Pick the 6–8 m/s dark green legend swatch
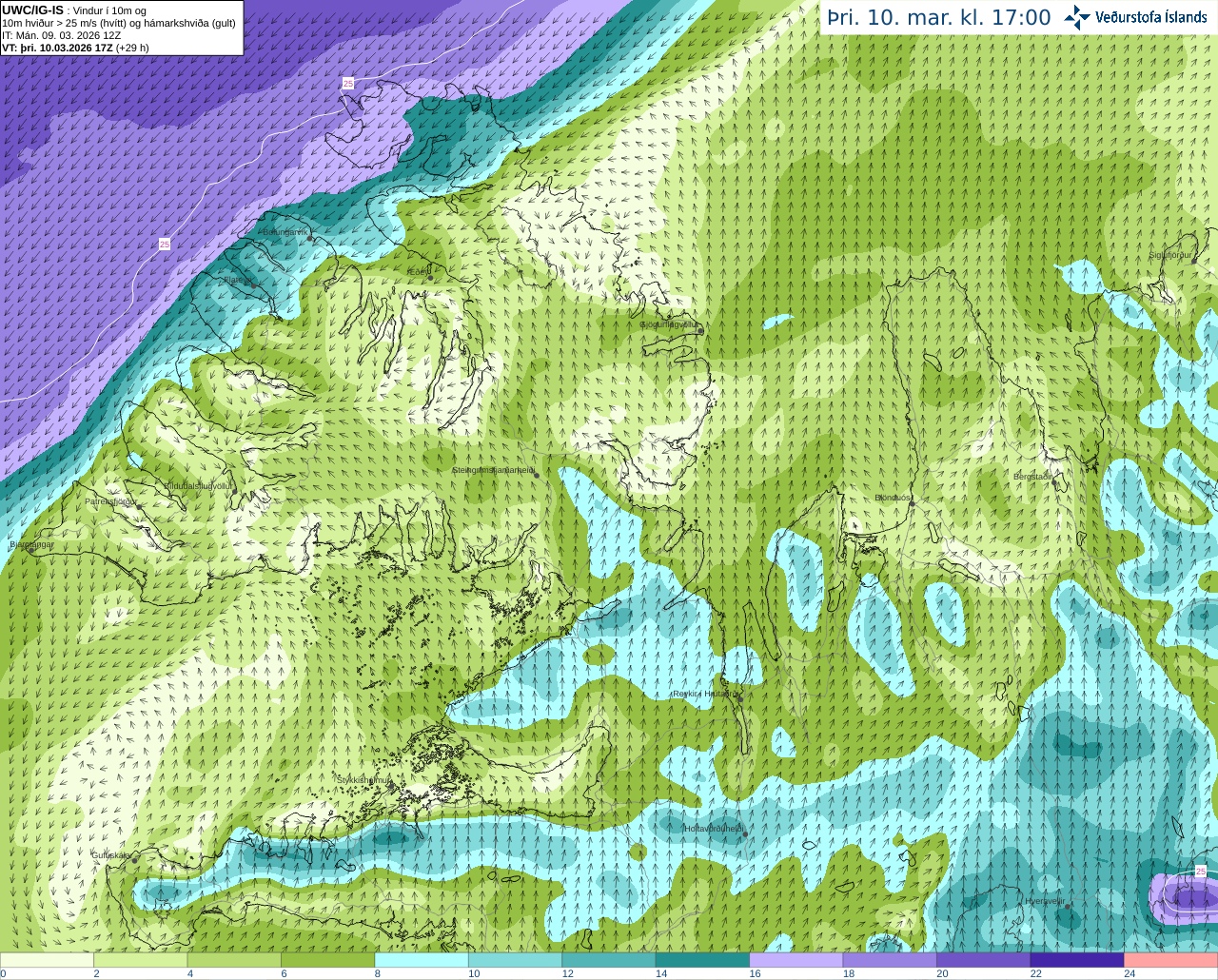Screen dimensions: 1218x980 click(328, 959)
